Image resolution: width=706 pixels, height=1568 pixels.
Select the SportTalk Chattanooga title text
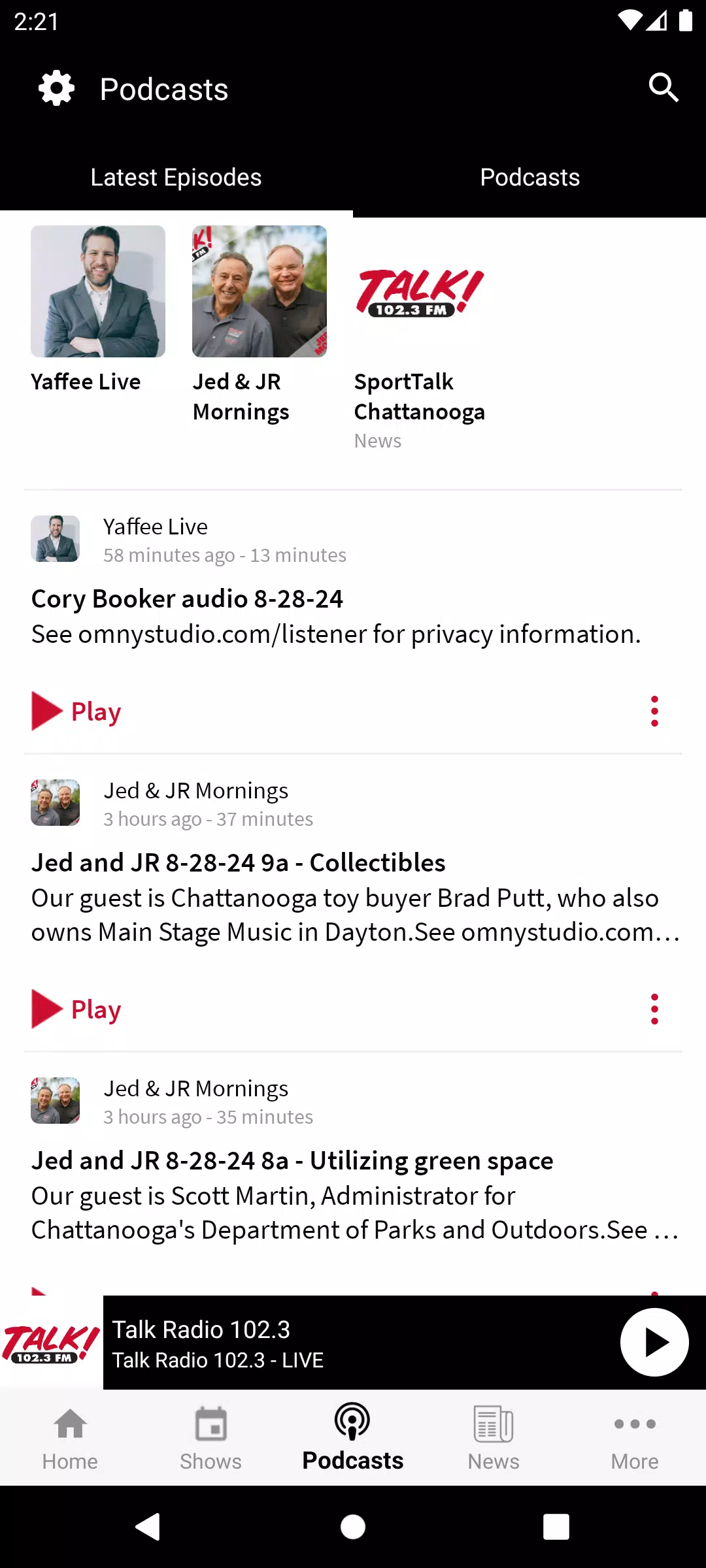tap(419, 397)
